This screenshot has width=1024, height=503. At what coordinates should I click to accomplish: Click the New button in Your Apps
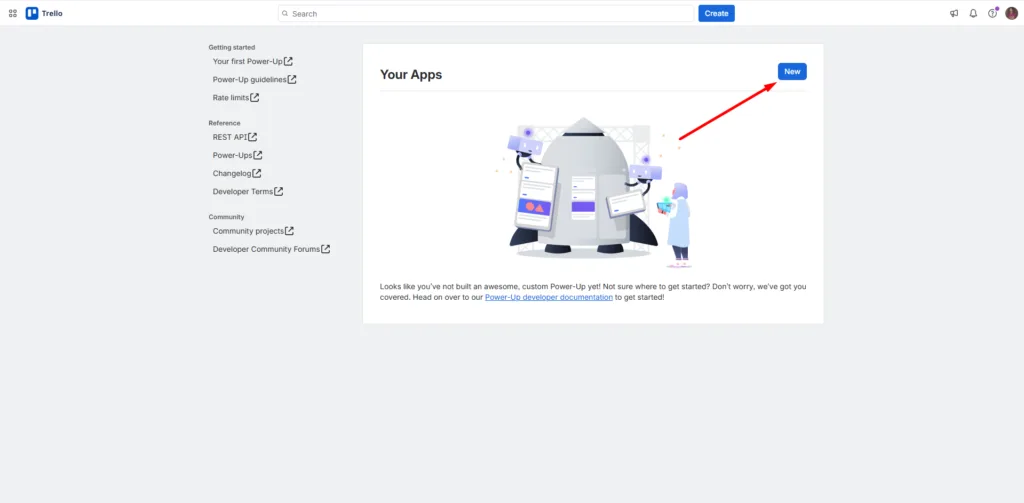[x=792, y=71]
